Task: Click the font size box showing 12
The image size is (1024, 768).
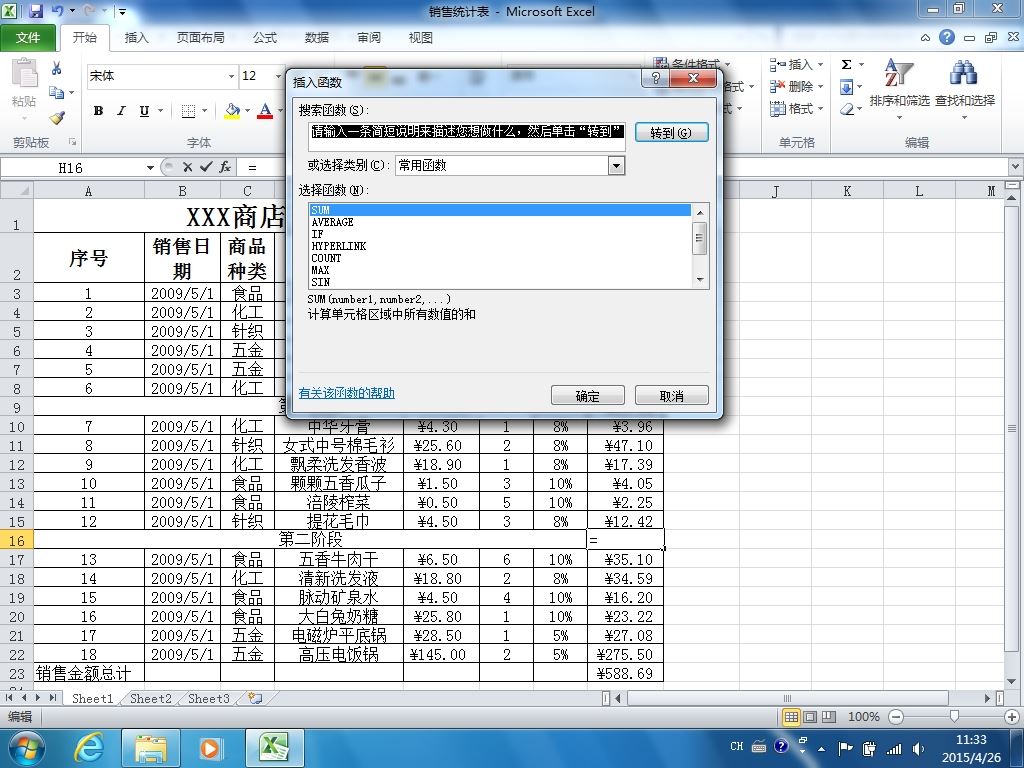Action: coord(257,76)
